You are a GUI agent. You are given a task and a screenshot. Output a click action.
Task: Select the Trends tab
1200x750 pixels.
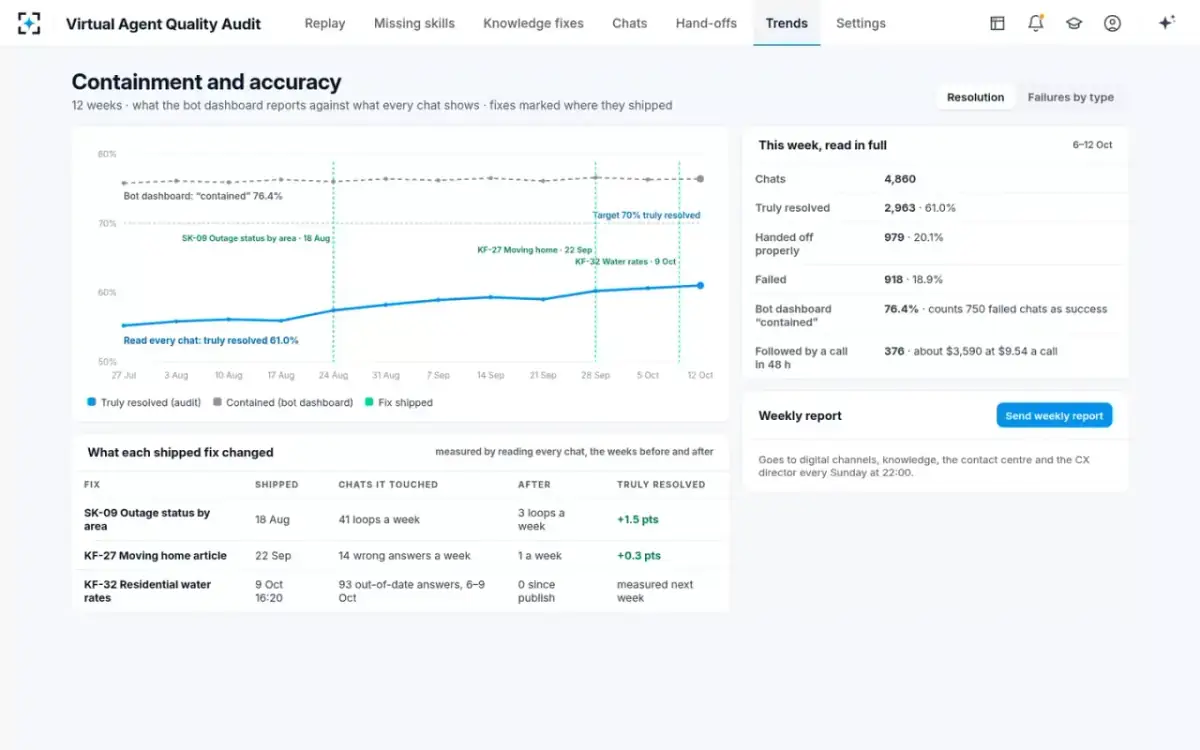[x=787, y=23]
